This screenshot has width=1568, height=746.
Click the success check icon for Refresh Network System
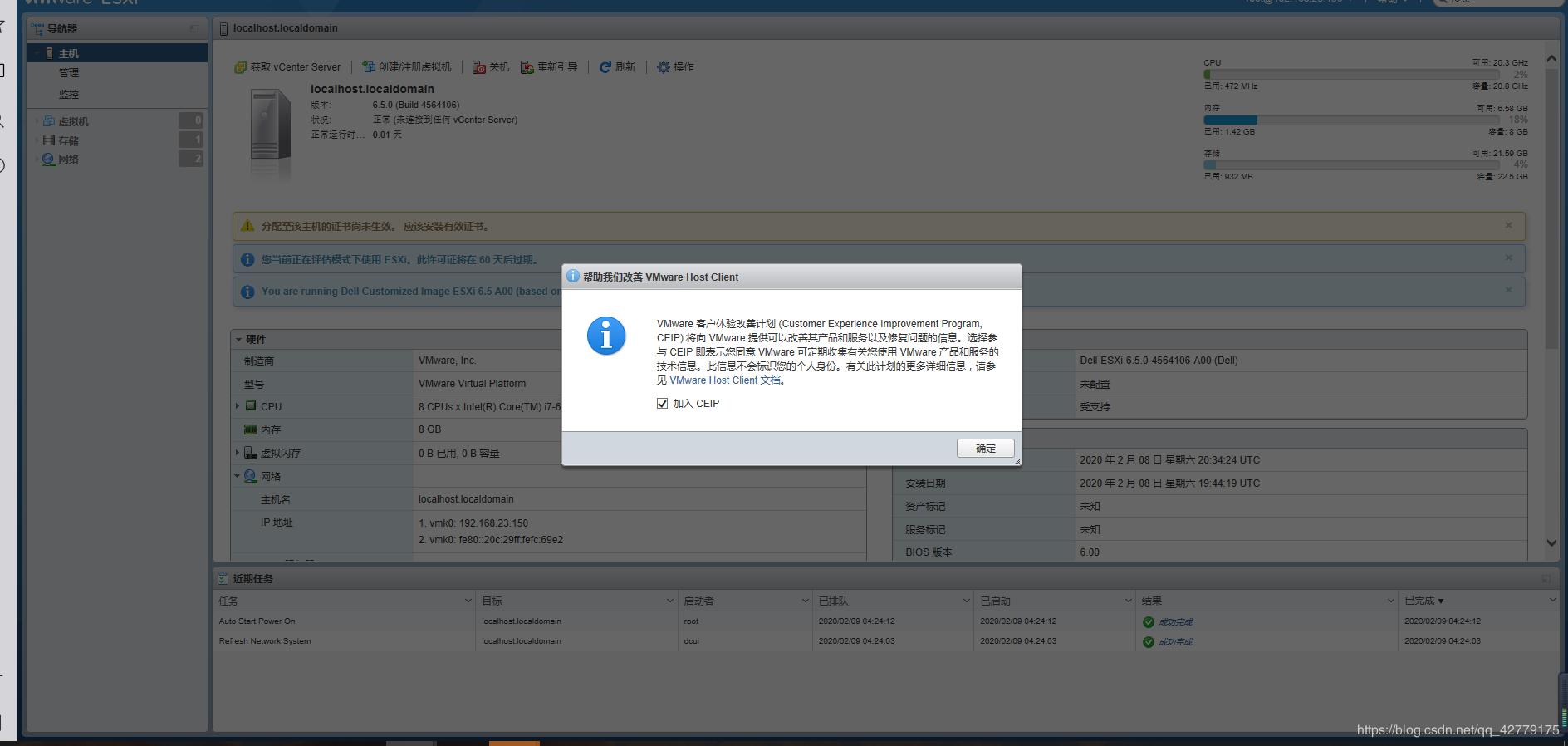point(1149,642)
